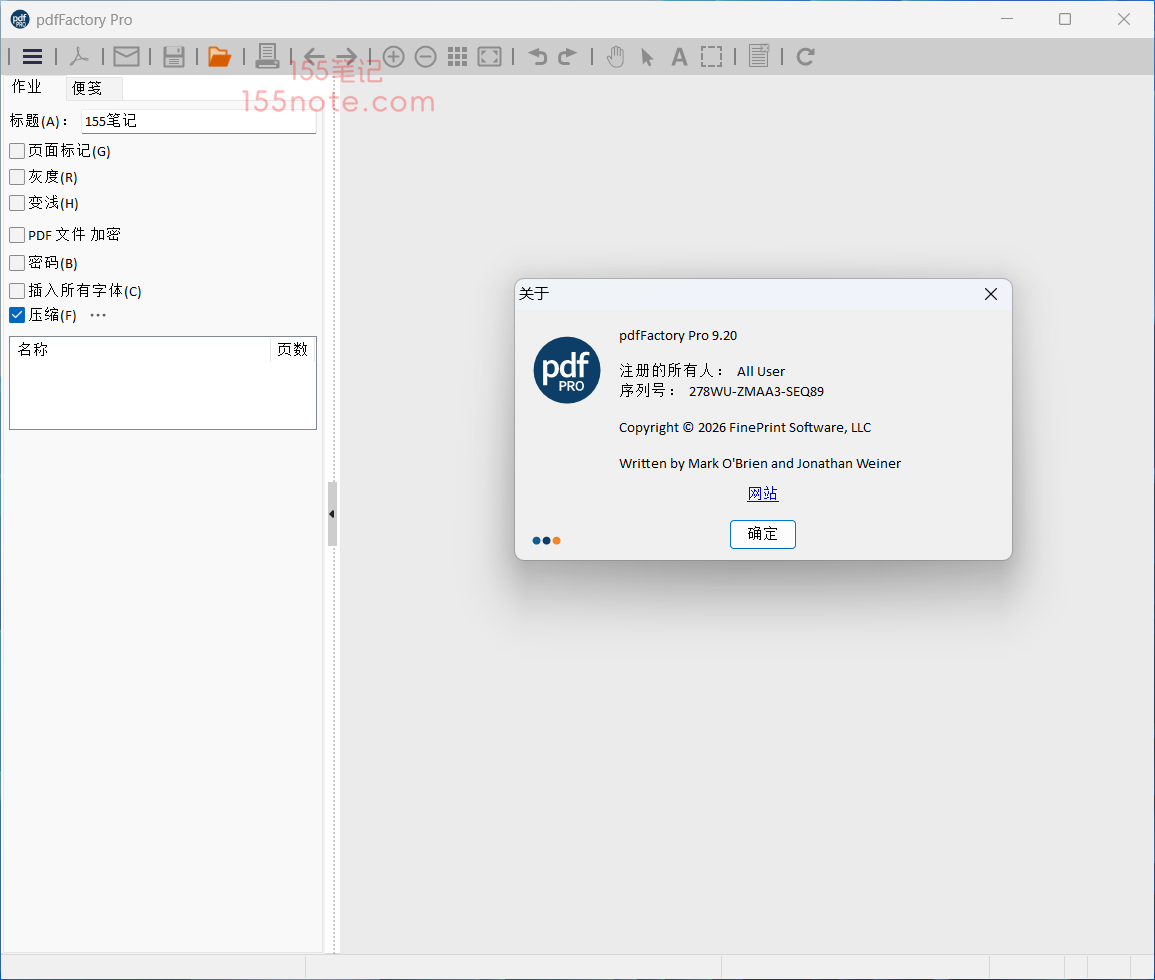
Task: Select the 作业 tab
Action: pyautogui.click(x=27, y=87)
